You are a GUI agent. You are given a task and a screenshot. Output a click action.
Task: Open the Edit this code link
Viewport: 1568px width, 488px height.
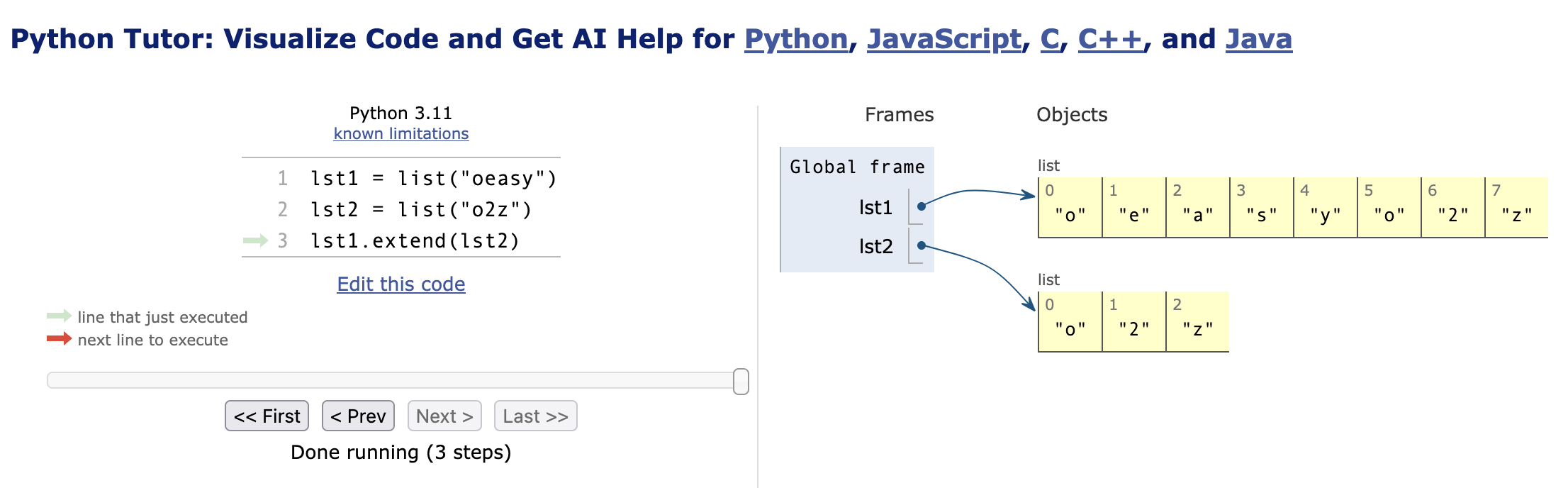[401, 284]
